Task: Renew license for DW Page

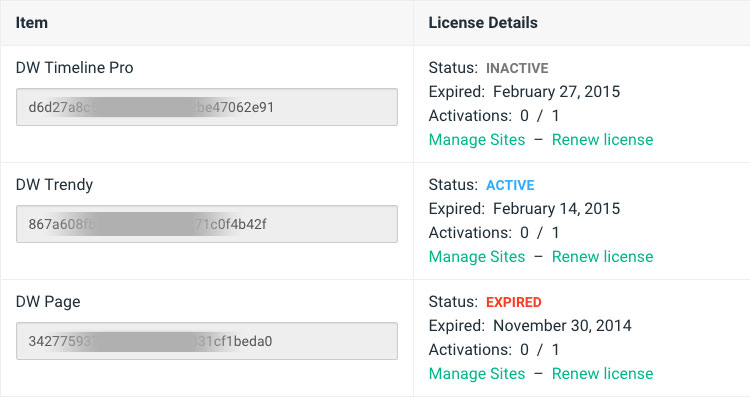Action: [603, 374]
